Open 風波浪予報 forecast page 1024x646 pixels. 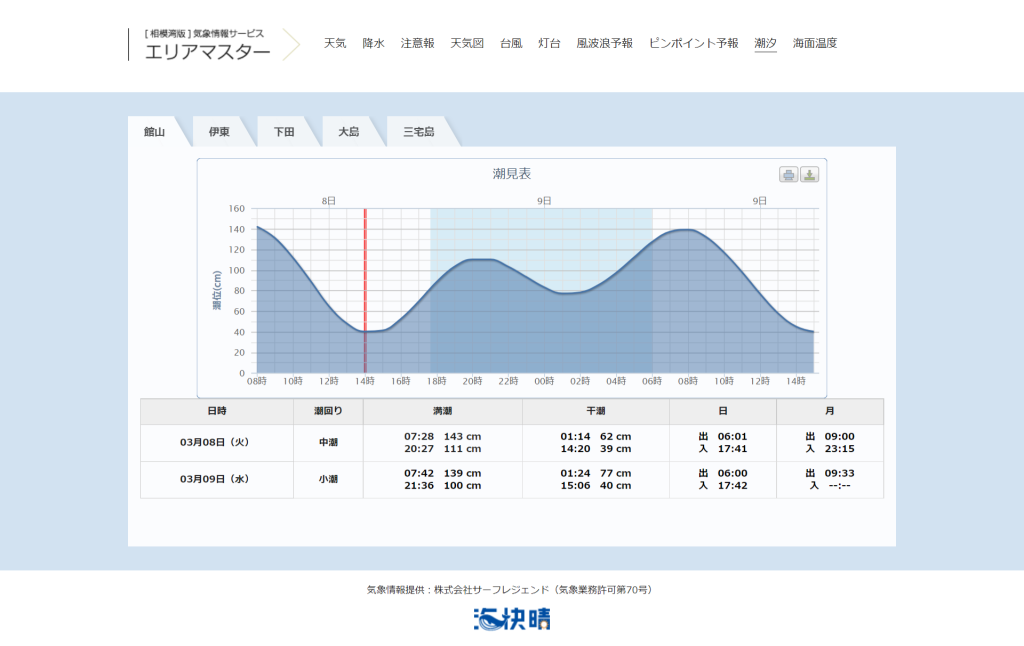pyautogui.click(x=604, y=44)
